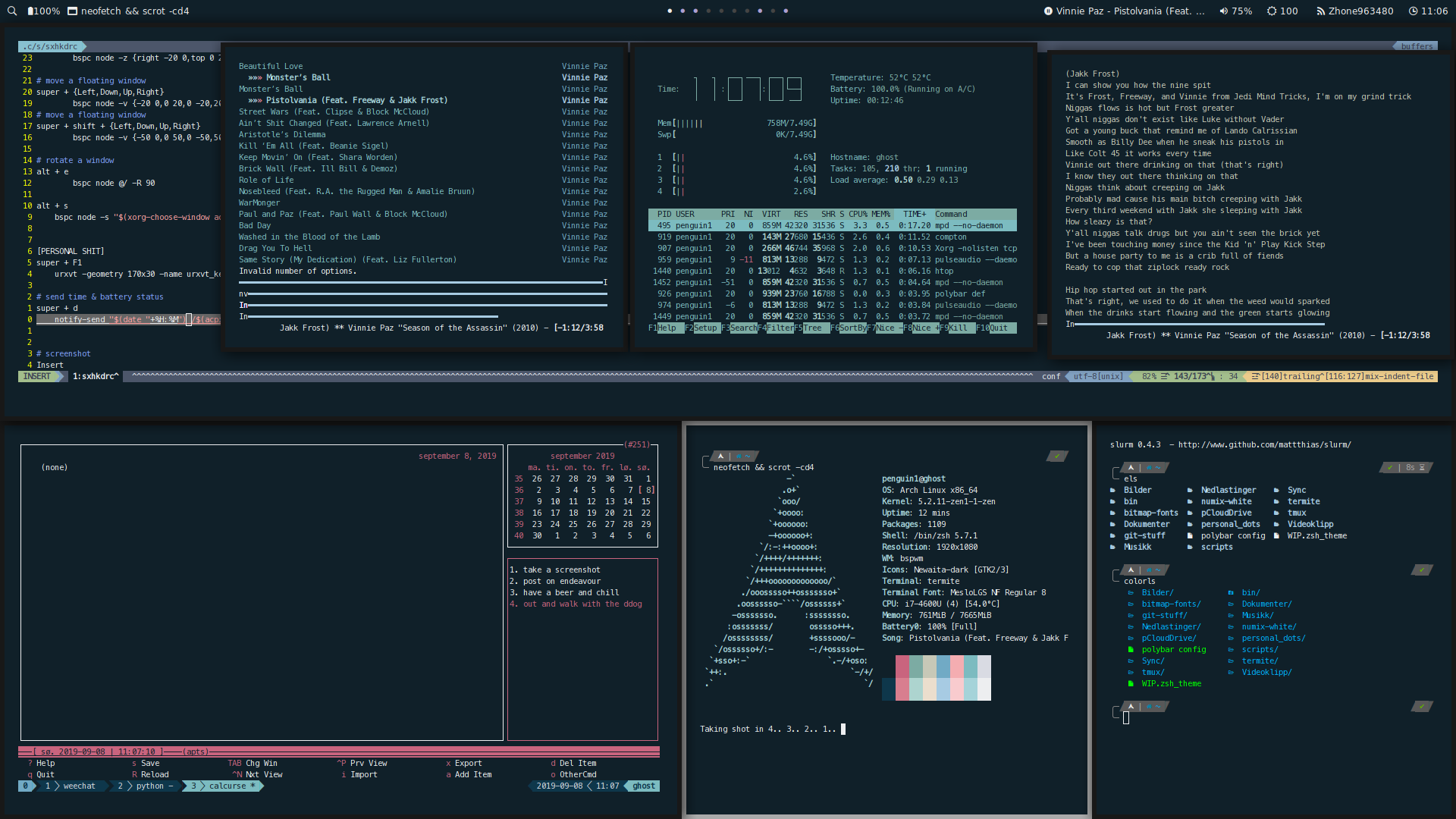The height and width of the screenshot is (819, 1456).
Task: Select todo 'out and walk with the ddog'
Action: (576, 604)
